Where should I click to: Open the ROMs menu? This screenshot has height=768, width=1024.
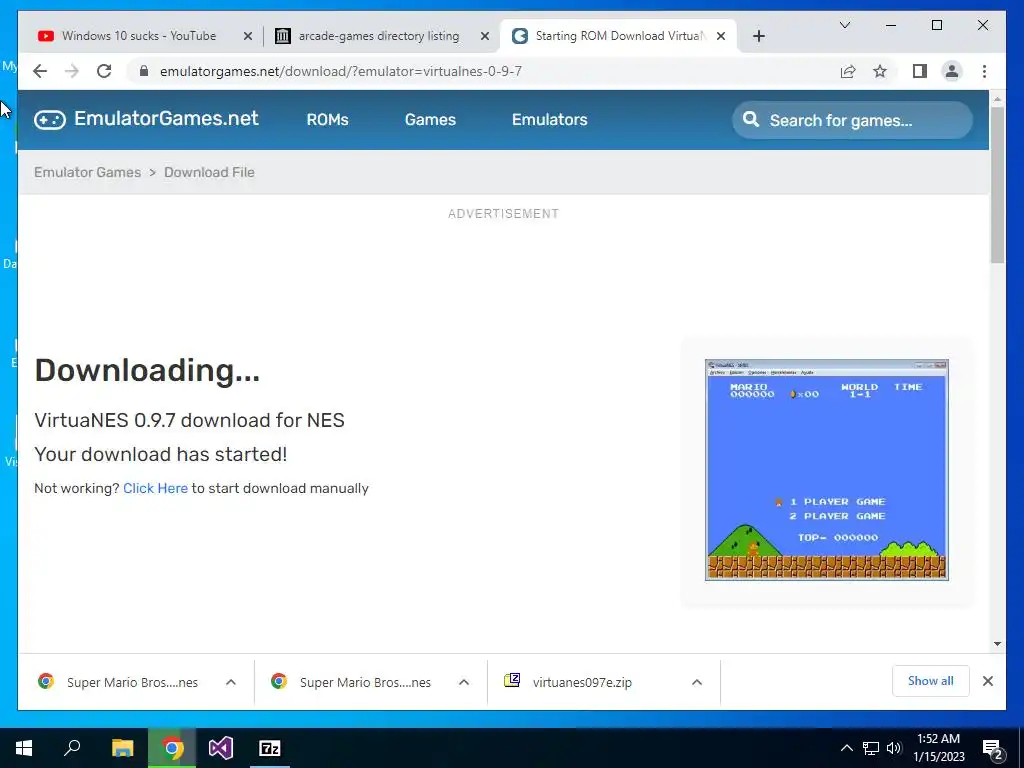pos(327,120)
